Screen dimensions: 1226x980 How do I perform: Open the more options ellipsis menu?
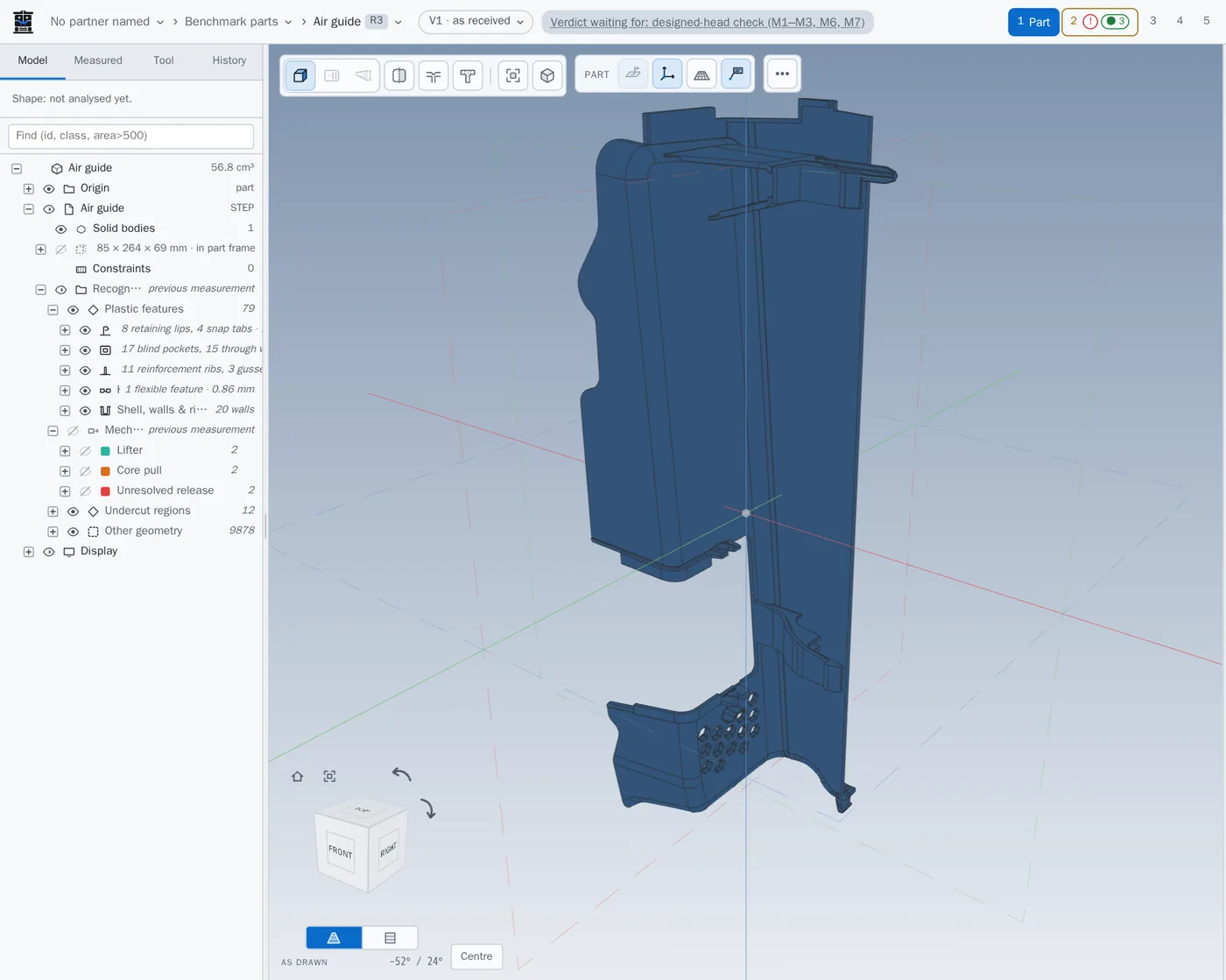782,74
